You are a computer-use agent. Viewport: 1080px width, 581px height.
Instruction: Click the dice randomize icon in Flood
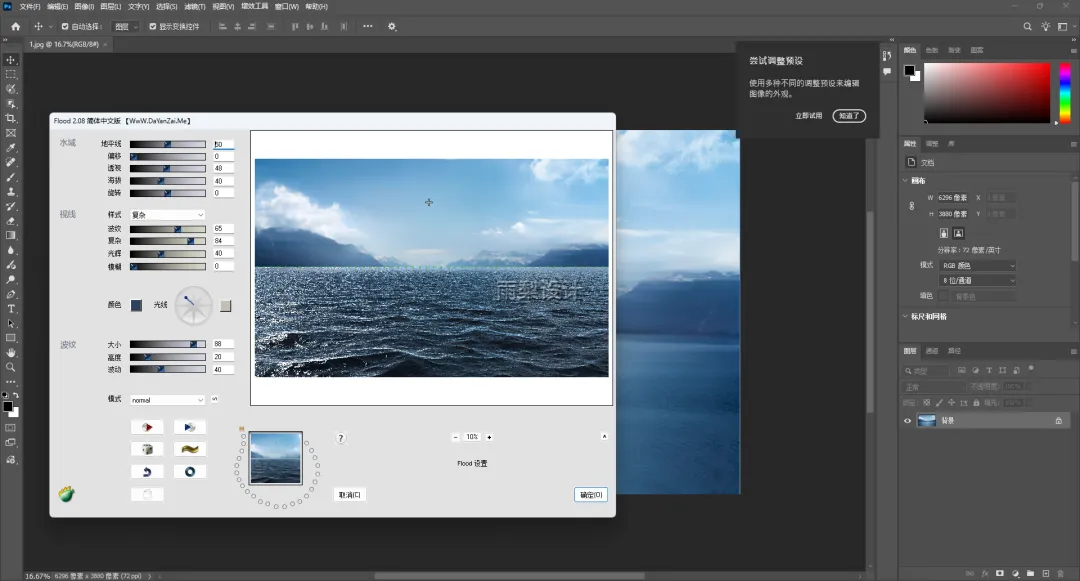(x=147, y=449)
